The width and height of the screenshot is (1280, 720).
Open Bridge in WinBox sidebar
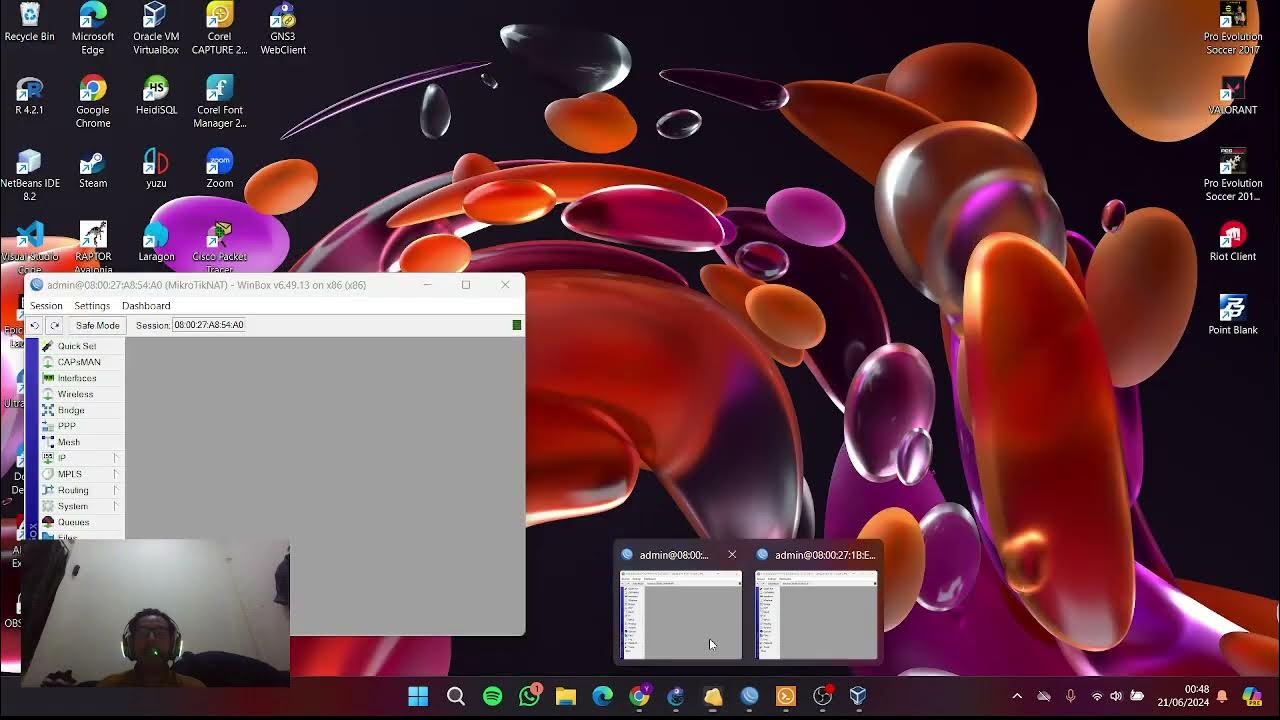tap(71, 410)
